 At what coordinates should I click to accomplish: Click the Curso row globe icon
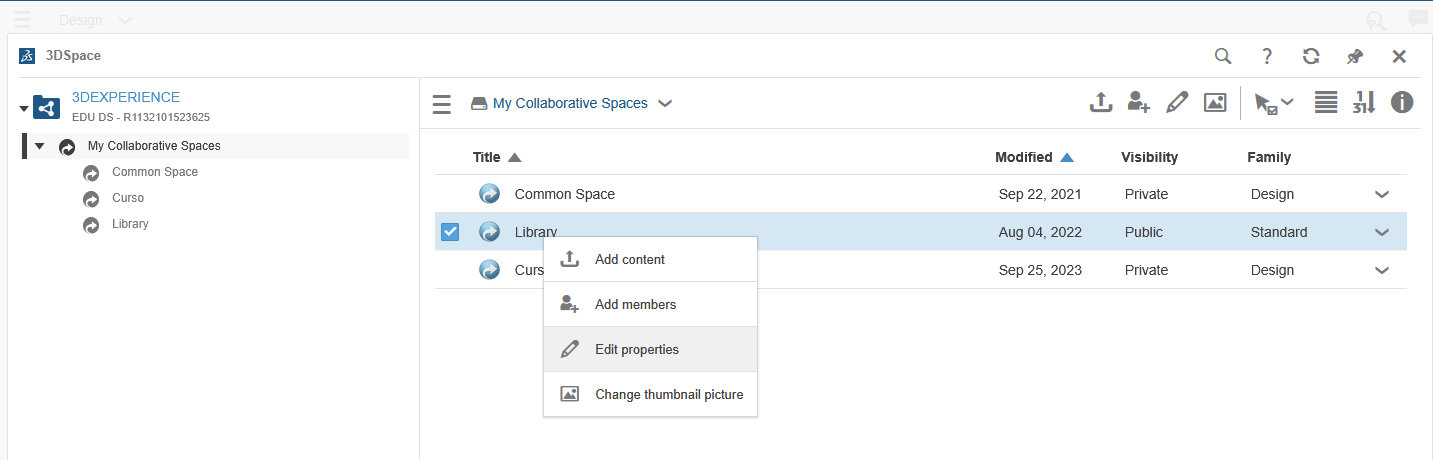(490, 270)
